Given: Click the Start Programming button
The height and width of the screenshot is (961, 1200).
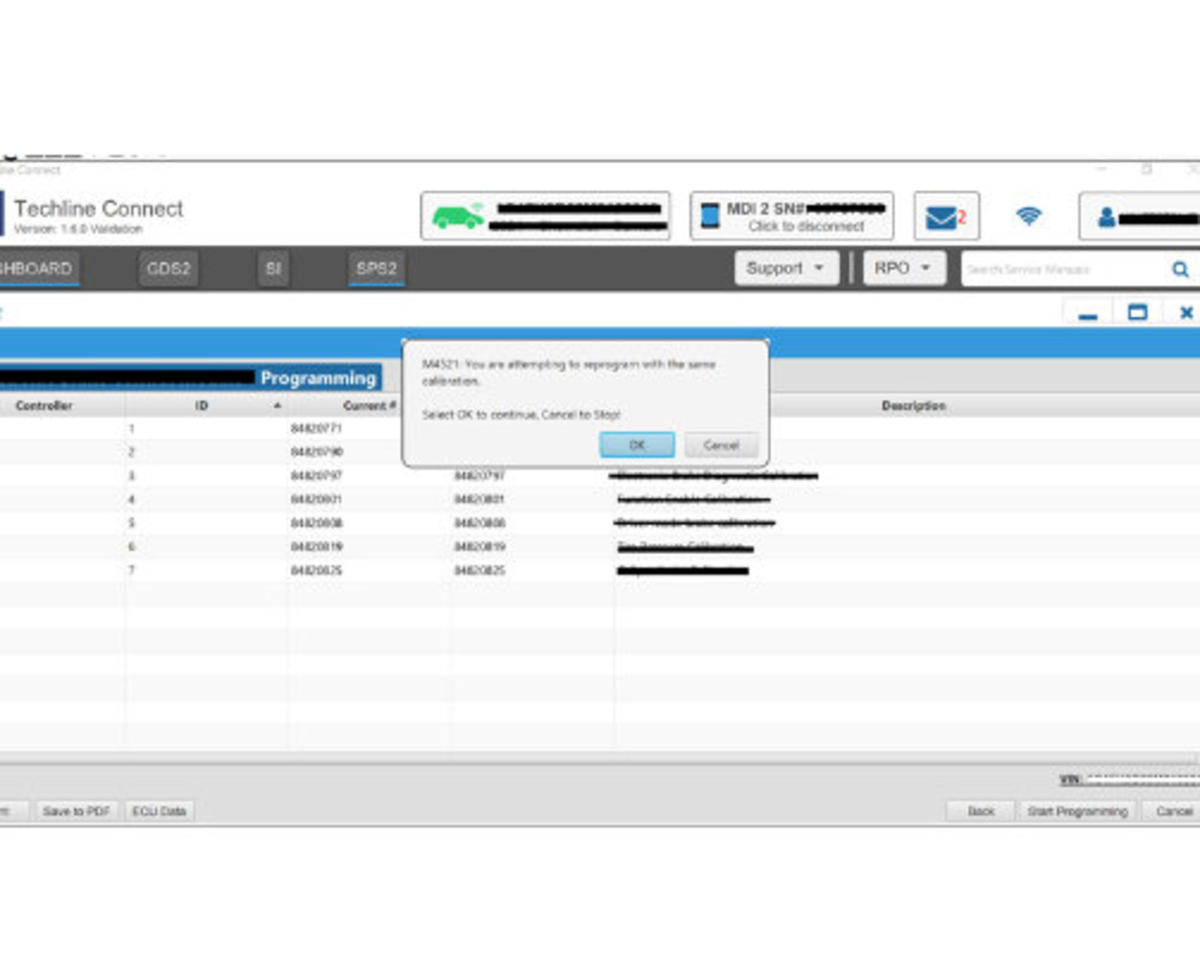Looking at the screenshot, I should click(x=1077, y=811).
